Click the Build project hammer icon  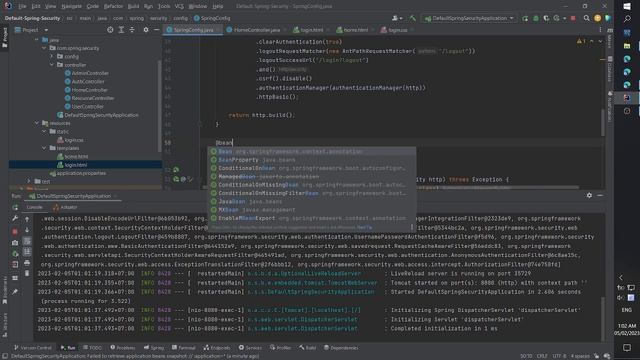(x=413, y=18)
